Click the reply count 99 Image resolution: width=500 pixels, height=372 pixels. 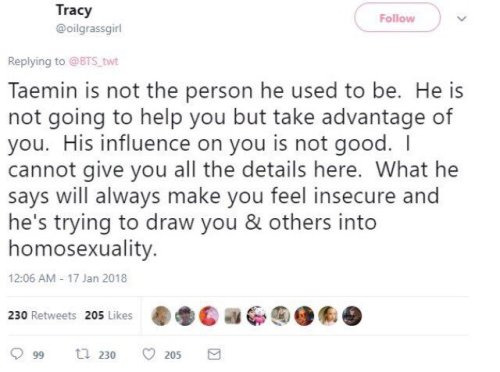[x=38, y=355]
